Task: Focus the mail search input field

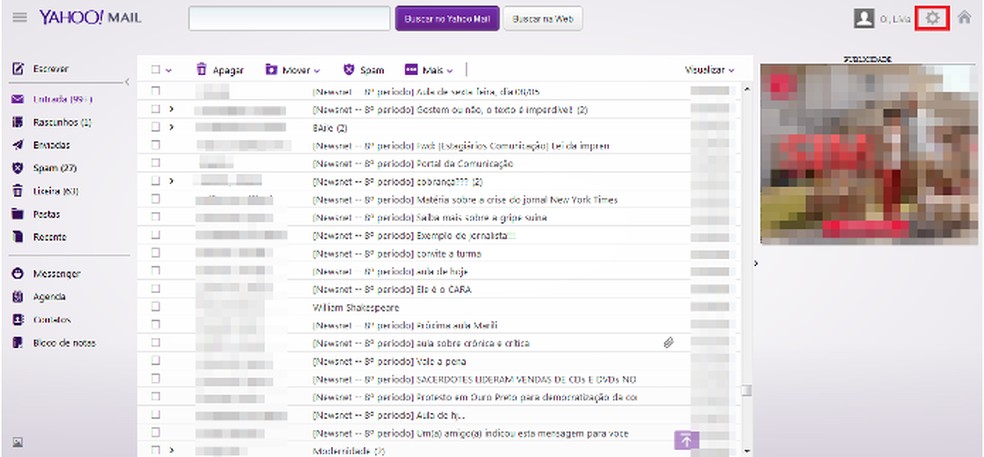Action: (x=289, y=19)
